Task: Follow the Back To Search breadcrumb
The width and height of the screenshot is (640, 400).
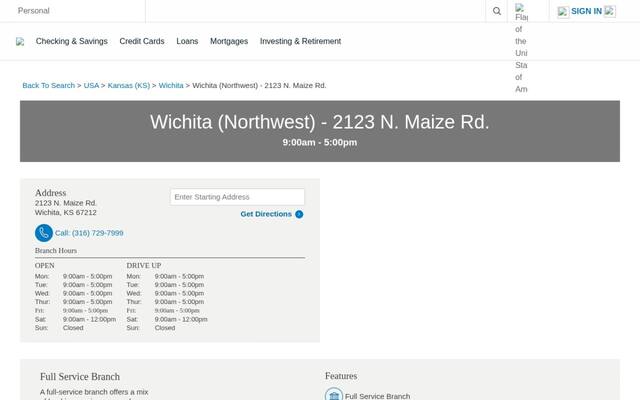Action: coord(49,85)
